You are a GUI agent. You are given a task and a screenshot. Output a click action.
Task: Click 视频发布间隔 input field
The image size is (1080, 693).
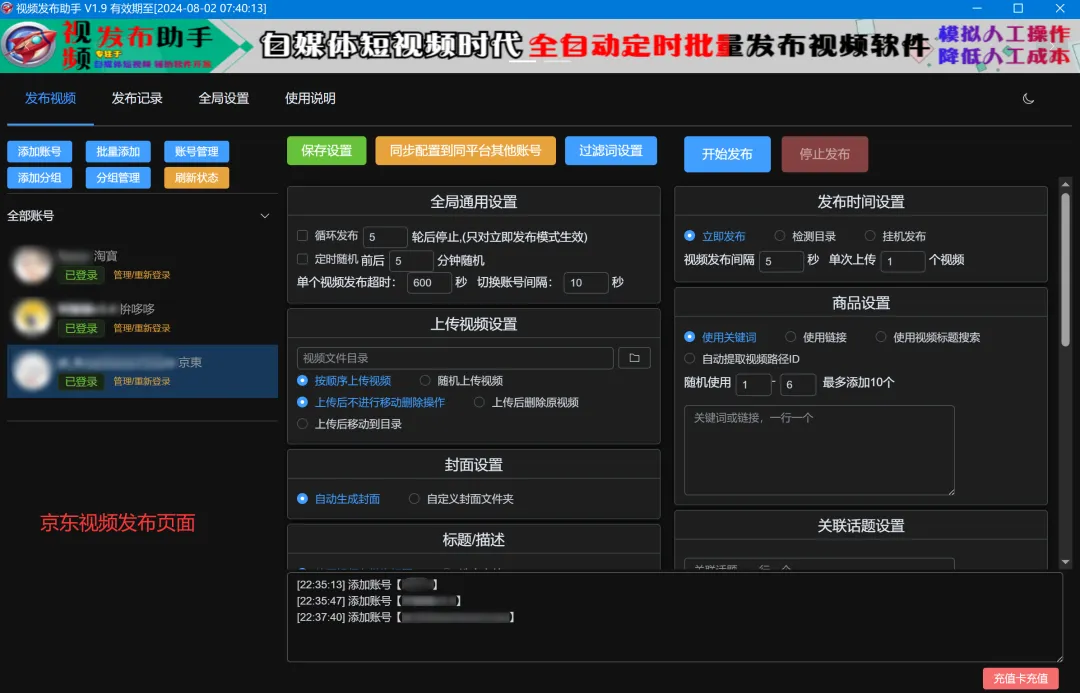point(781,261)
